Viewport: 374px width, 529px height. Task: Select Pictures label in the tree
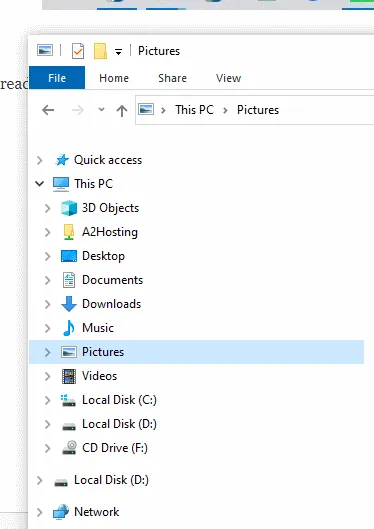pyautogui.click(x=103, y=352)
